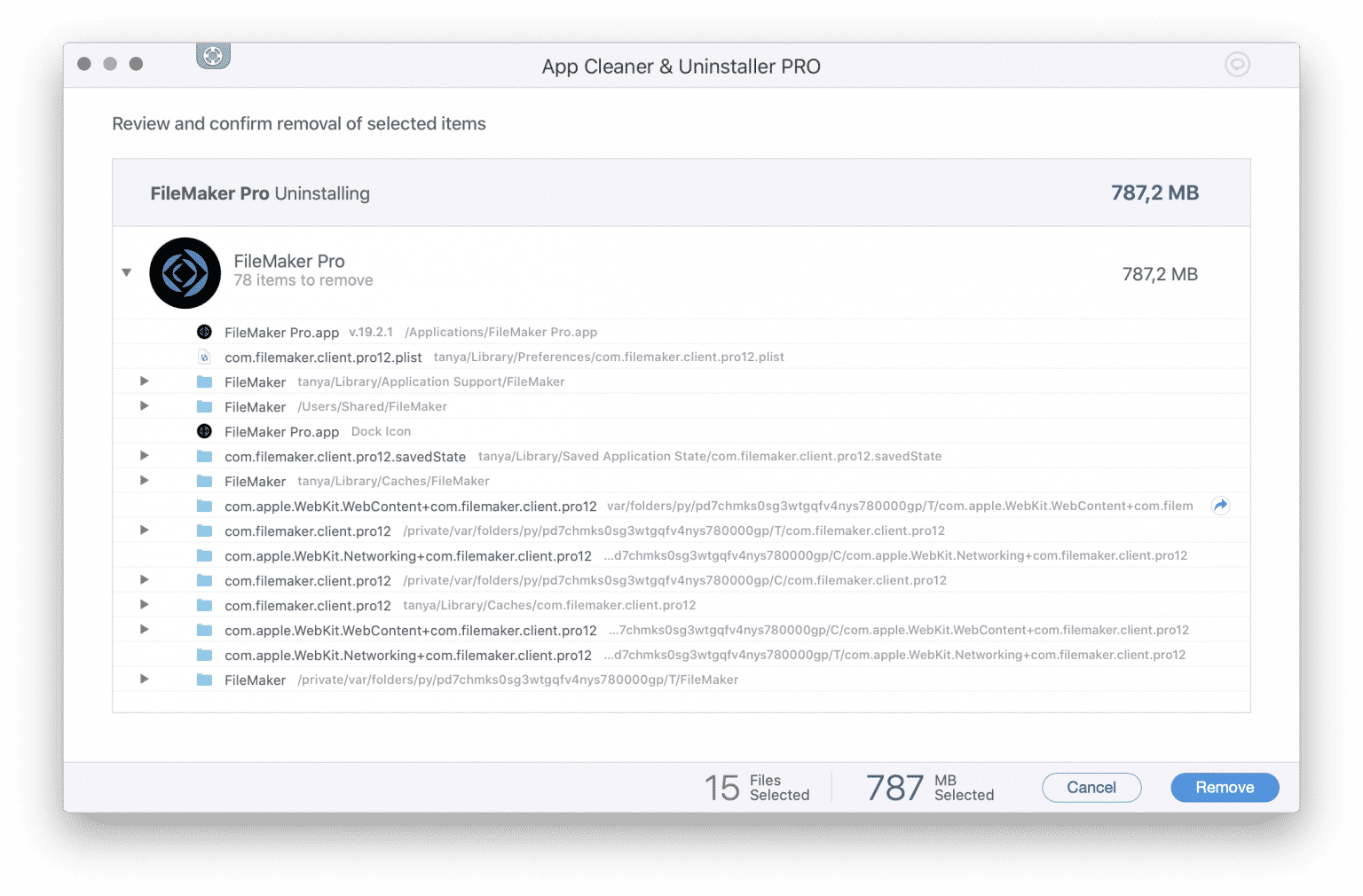Click the bold 787,2 MB header total
The image size is (1363, 896).
coord(1154,193)
